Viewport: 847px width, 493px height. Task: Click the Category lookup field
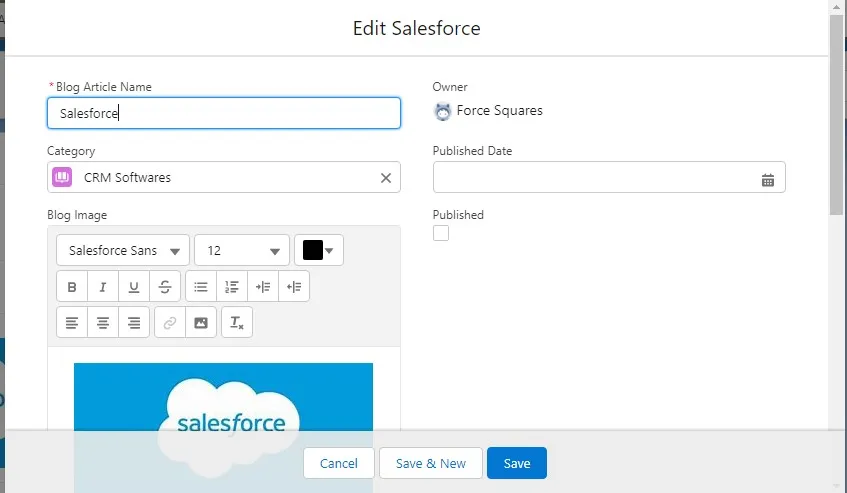click(224, 177)
